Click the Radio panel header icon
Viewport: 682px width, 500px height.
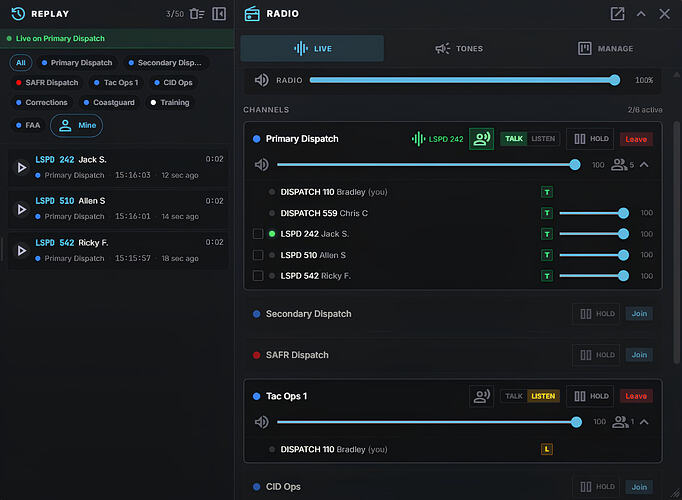click(252, 14)
